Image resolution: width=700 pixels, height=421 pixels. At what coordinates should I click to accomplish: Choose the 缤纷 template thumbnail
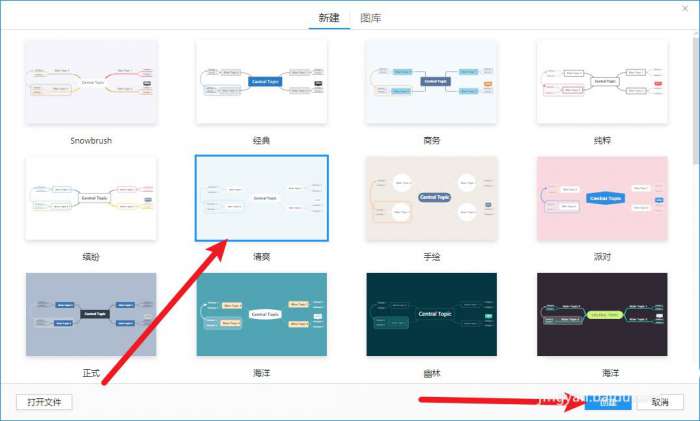(x=91, y=198)
